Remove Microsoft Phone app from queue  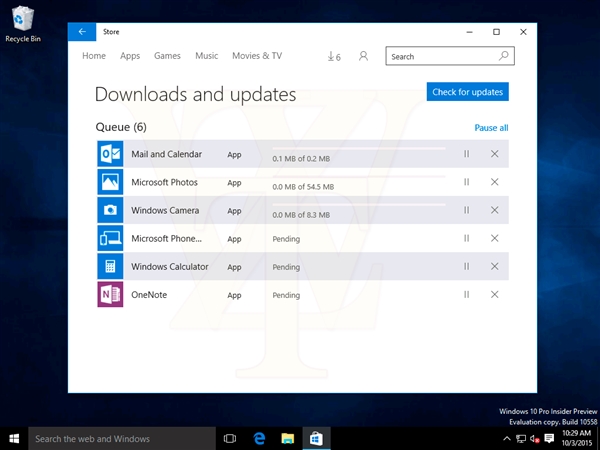click(x=494, y=238)
